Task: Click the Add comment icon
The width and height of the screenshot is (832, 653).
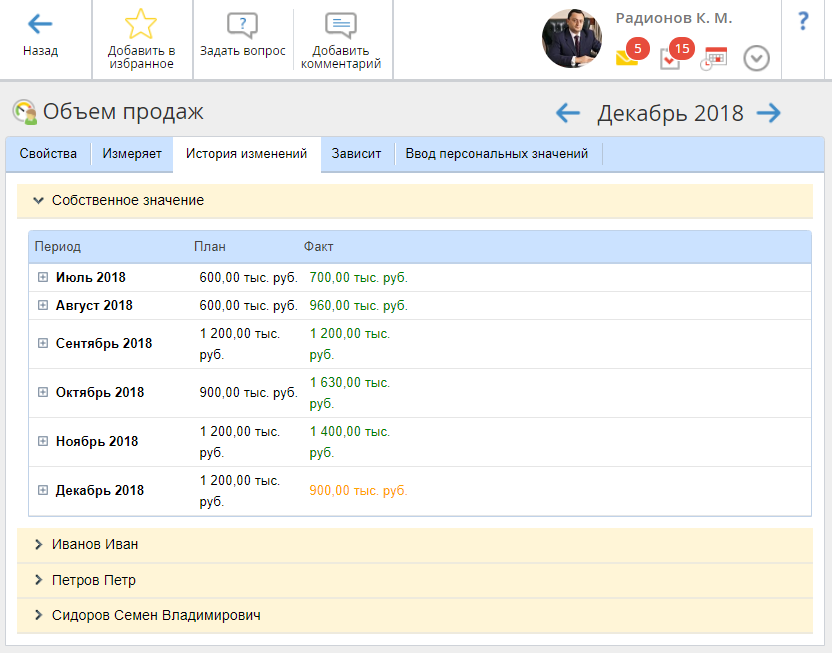Action: click(340, 25)
